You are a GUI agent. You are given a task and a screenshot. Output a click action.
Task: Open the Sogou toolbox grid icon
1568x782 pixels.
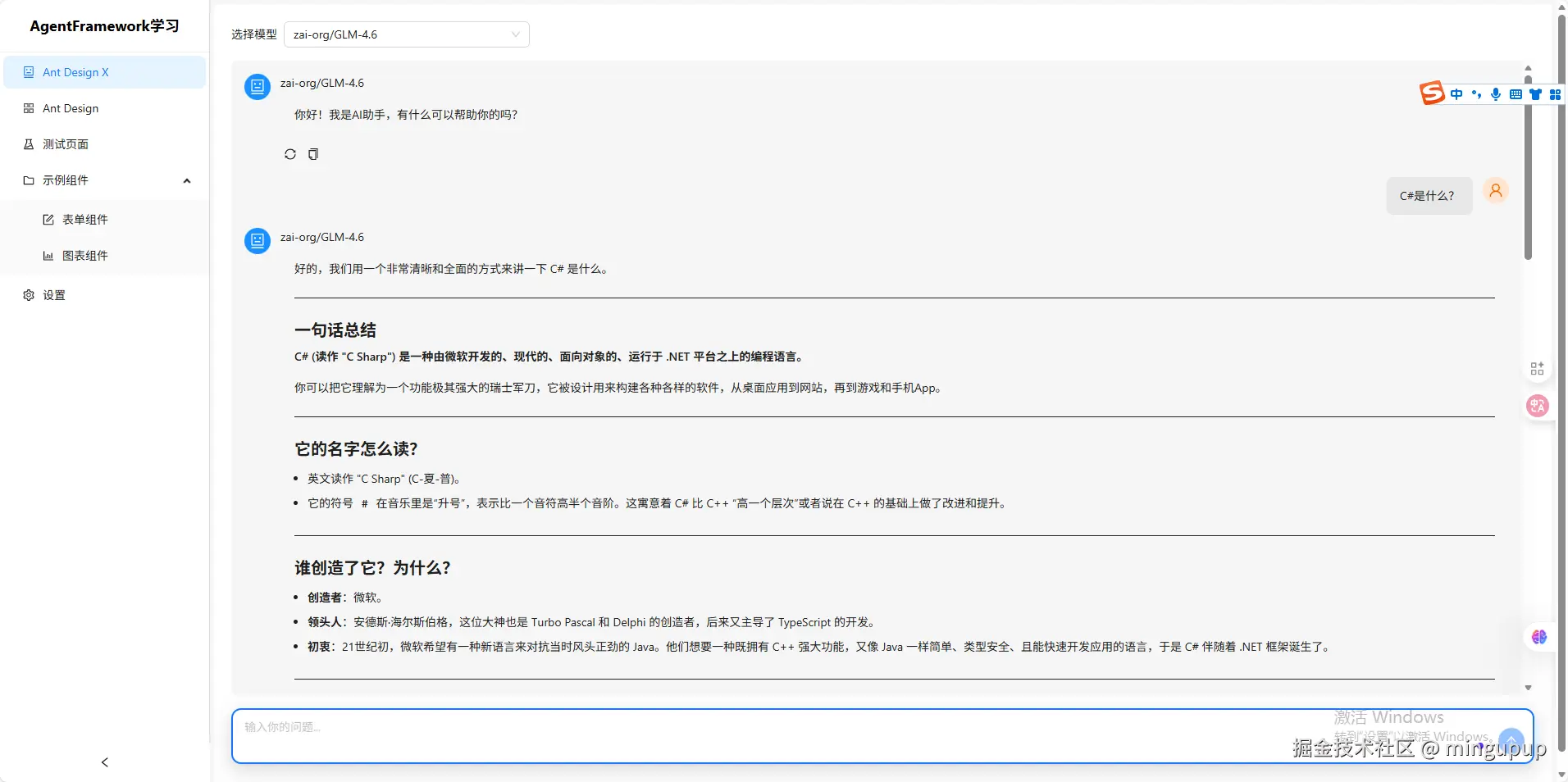point(1555,94)
